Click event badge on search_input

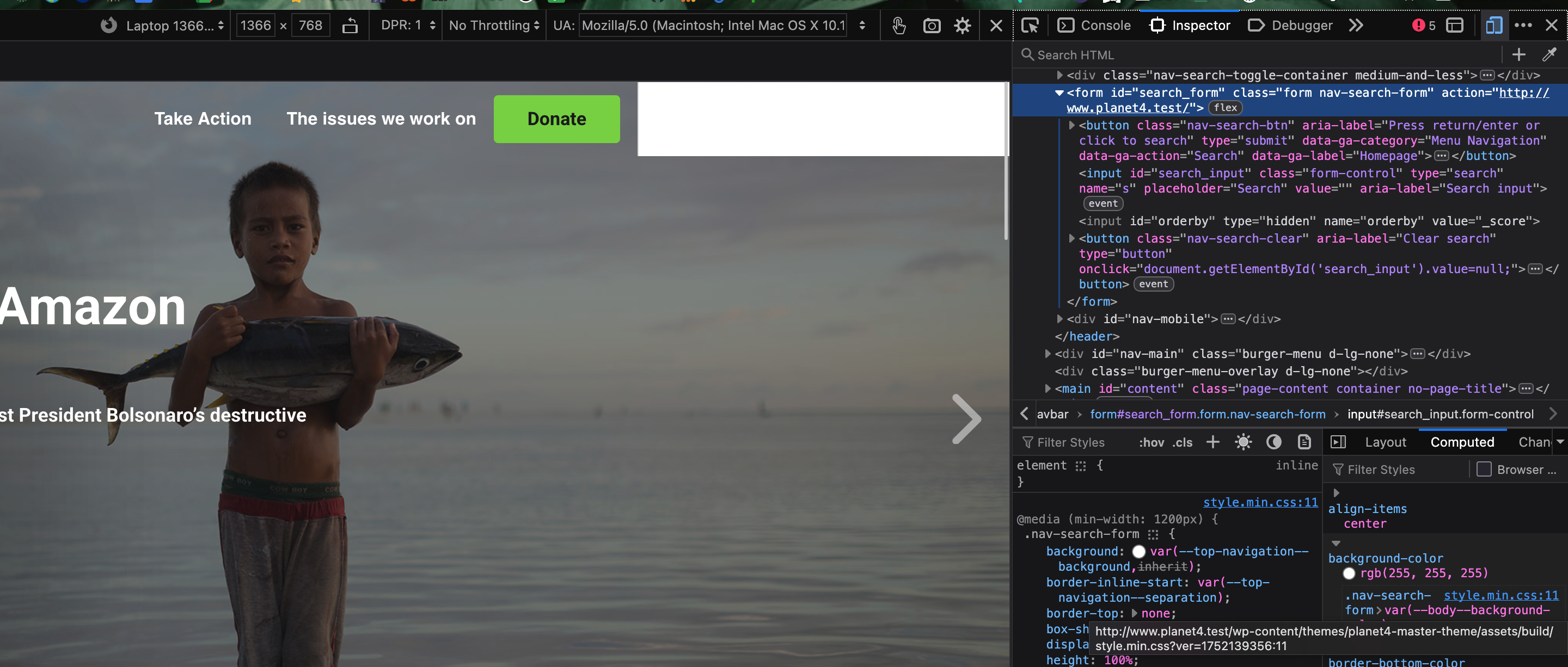[x=1103, y=203]
